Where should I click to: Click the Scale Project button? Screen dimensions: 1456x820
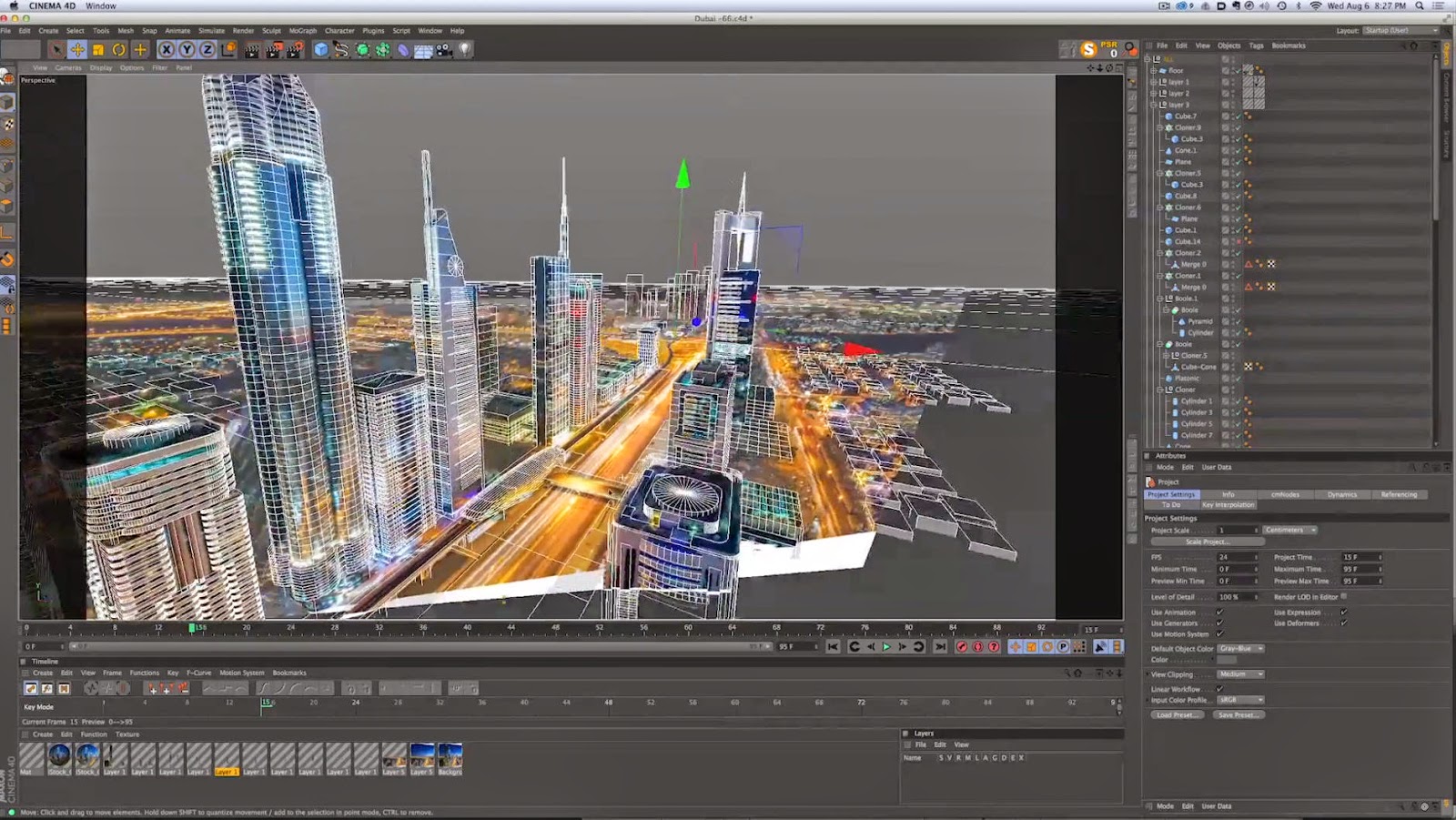pyautogui.click(x=1207, y=542)
